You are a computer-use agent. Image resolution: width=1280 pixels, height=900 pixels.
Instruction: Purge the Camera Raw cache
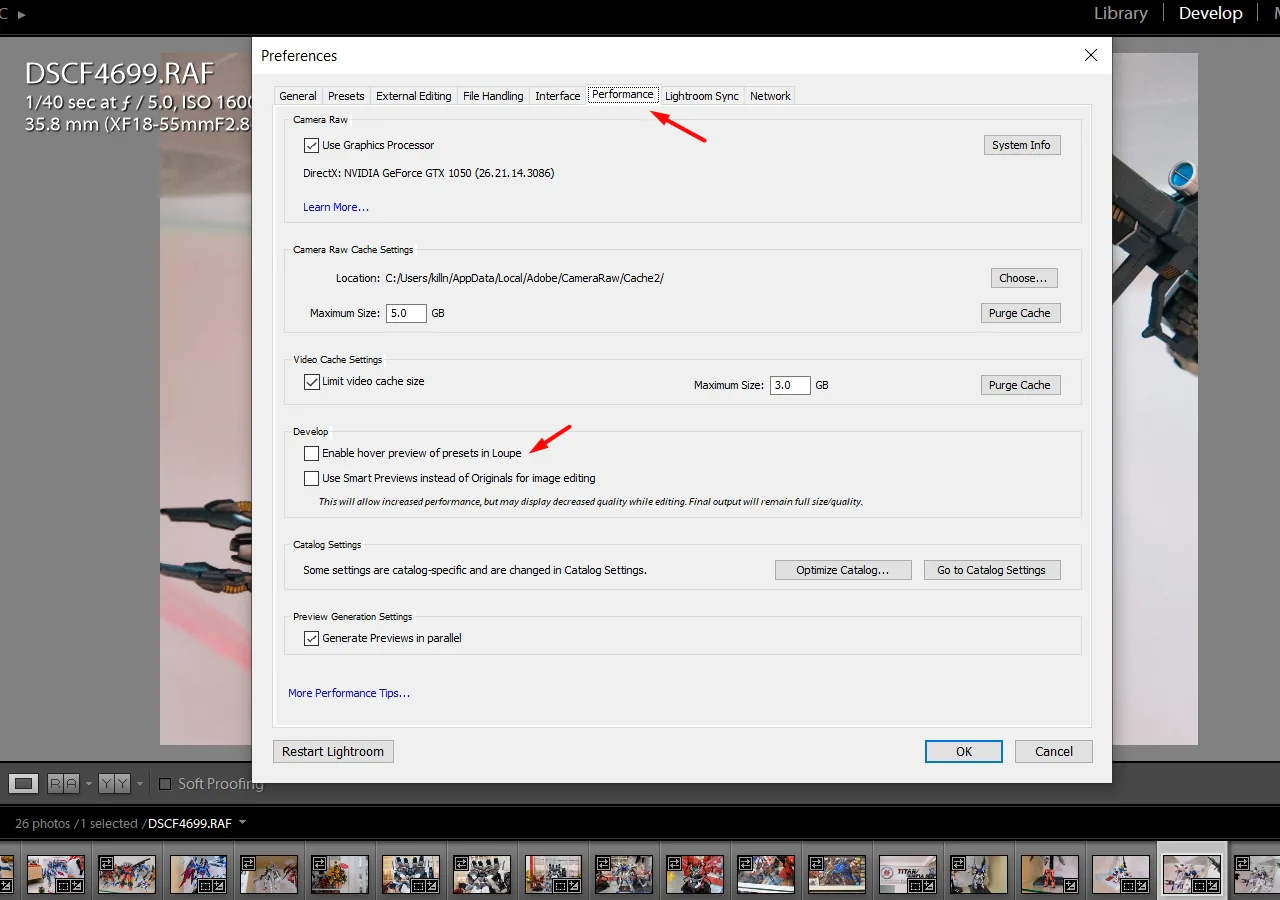[1019, 313]
